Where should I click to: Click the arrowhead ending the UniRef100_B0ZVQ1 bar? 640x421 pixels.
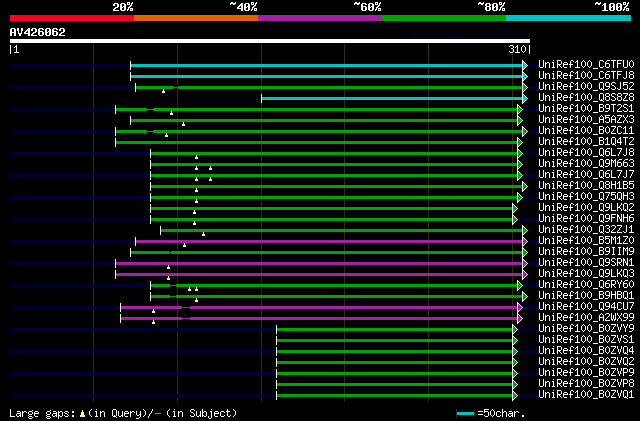(x=515, y=396)
